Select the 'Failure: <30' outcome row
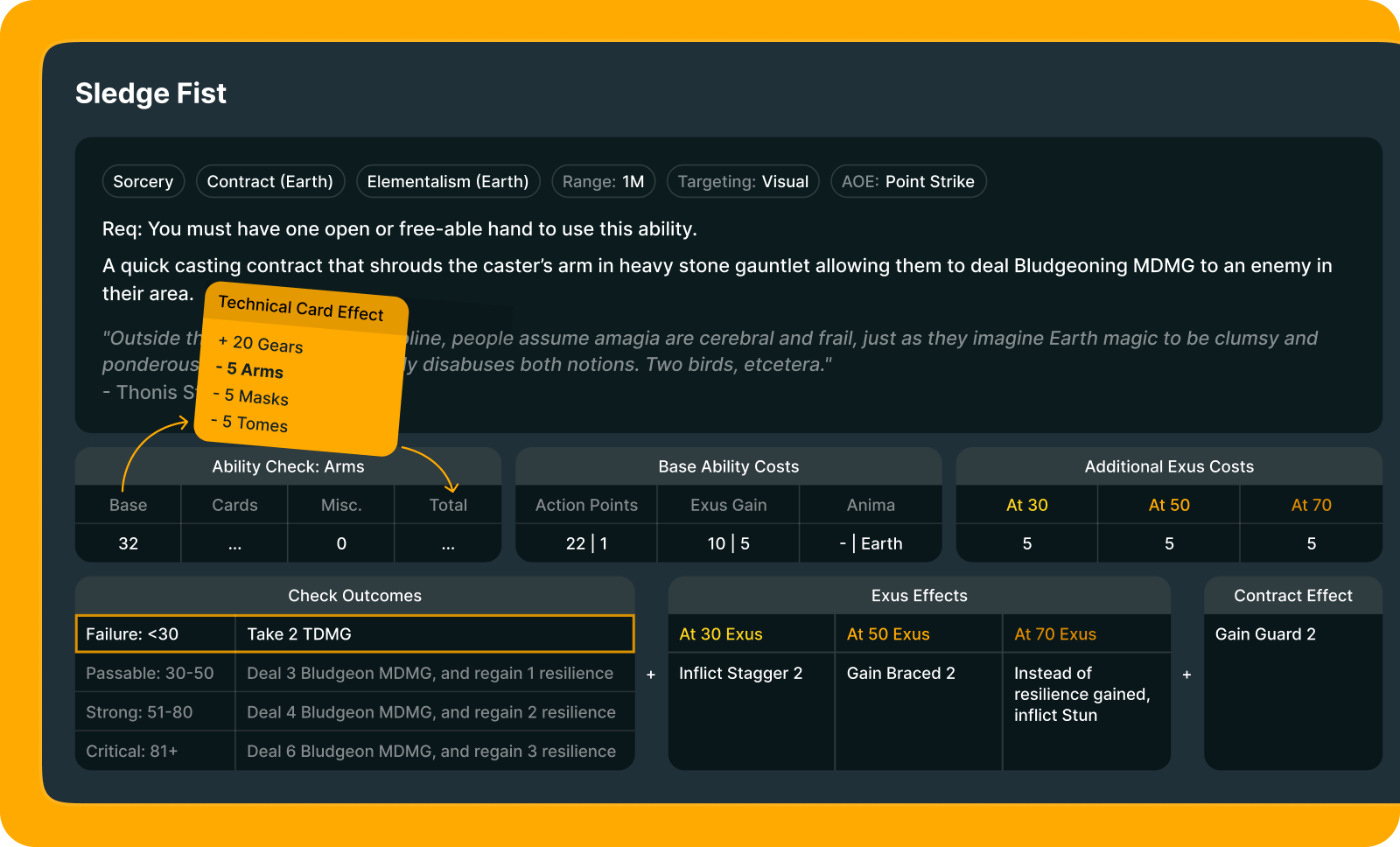The height and width of the screenshot is (847, 1400). [354, 633]
